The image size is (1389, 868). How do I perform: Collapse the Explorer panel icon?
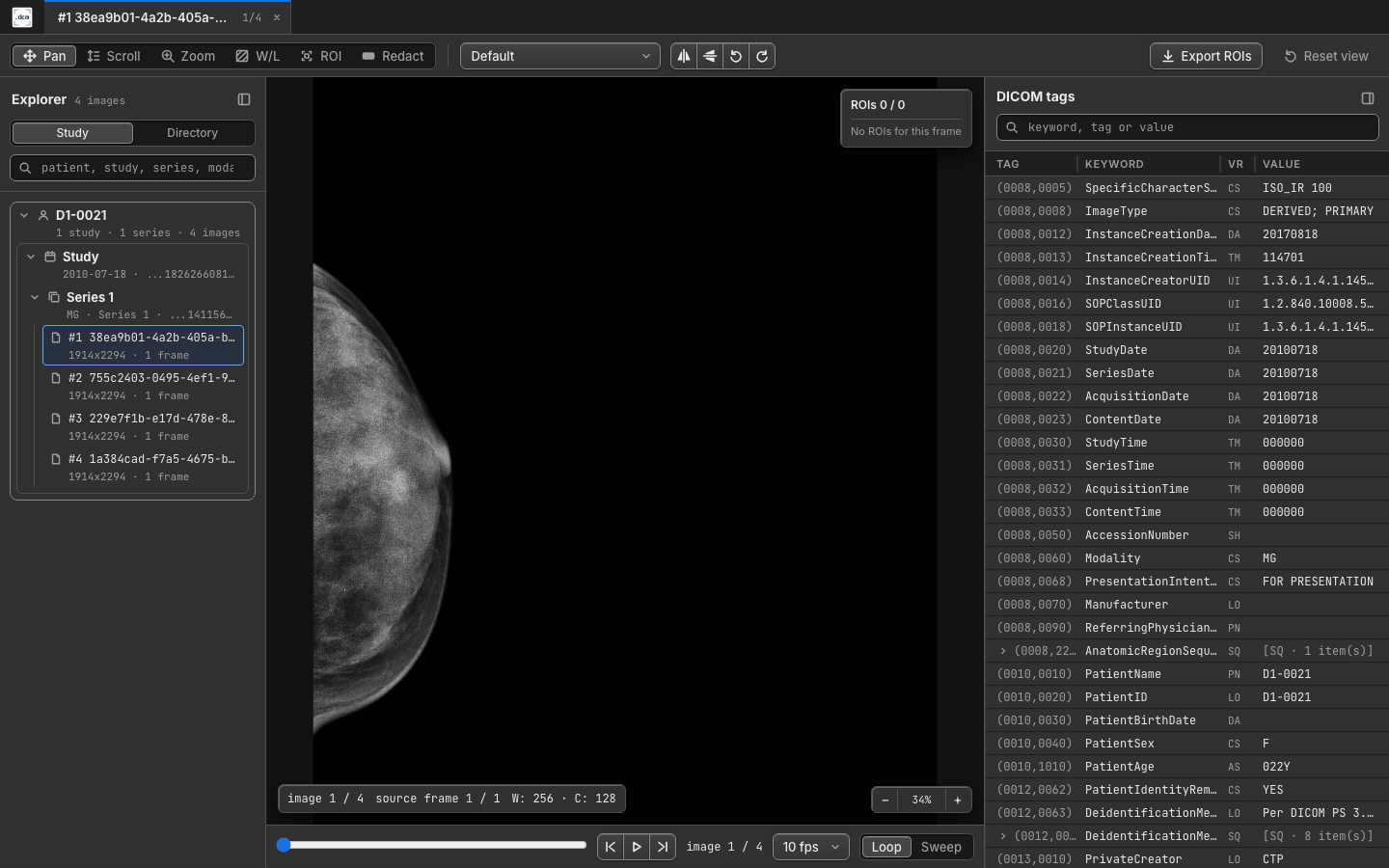coord(244,99)
